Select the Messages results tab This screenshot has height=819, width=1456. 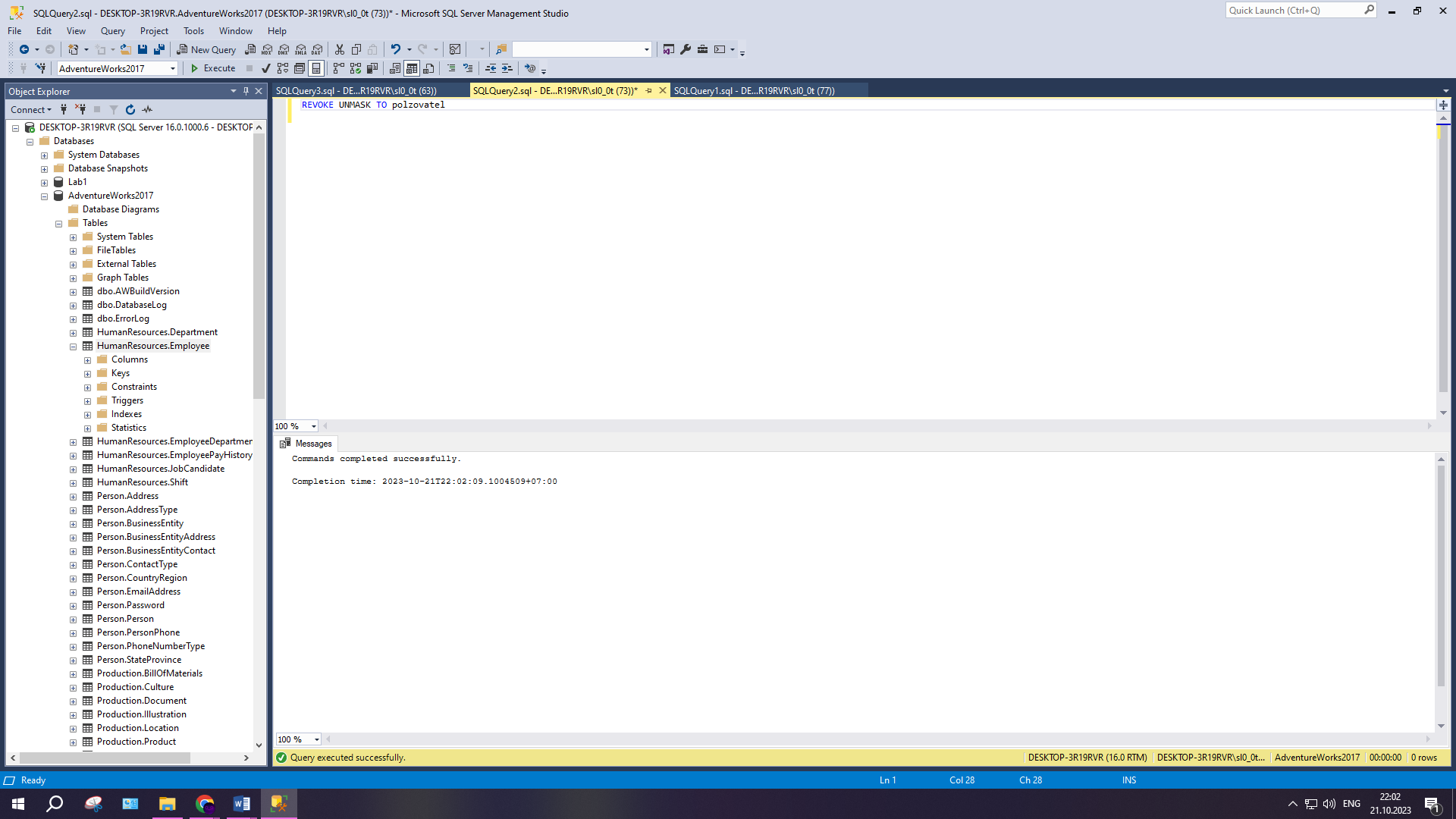tap(306, 444)
